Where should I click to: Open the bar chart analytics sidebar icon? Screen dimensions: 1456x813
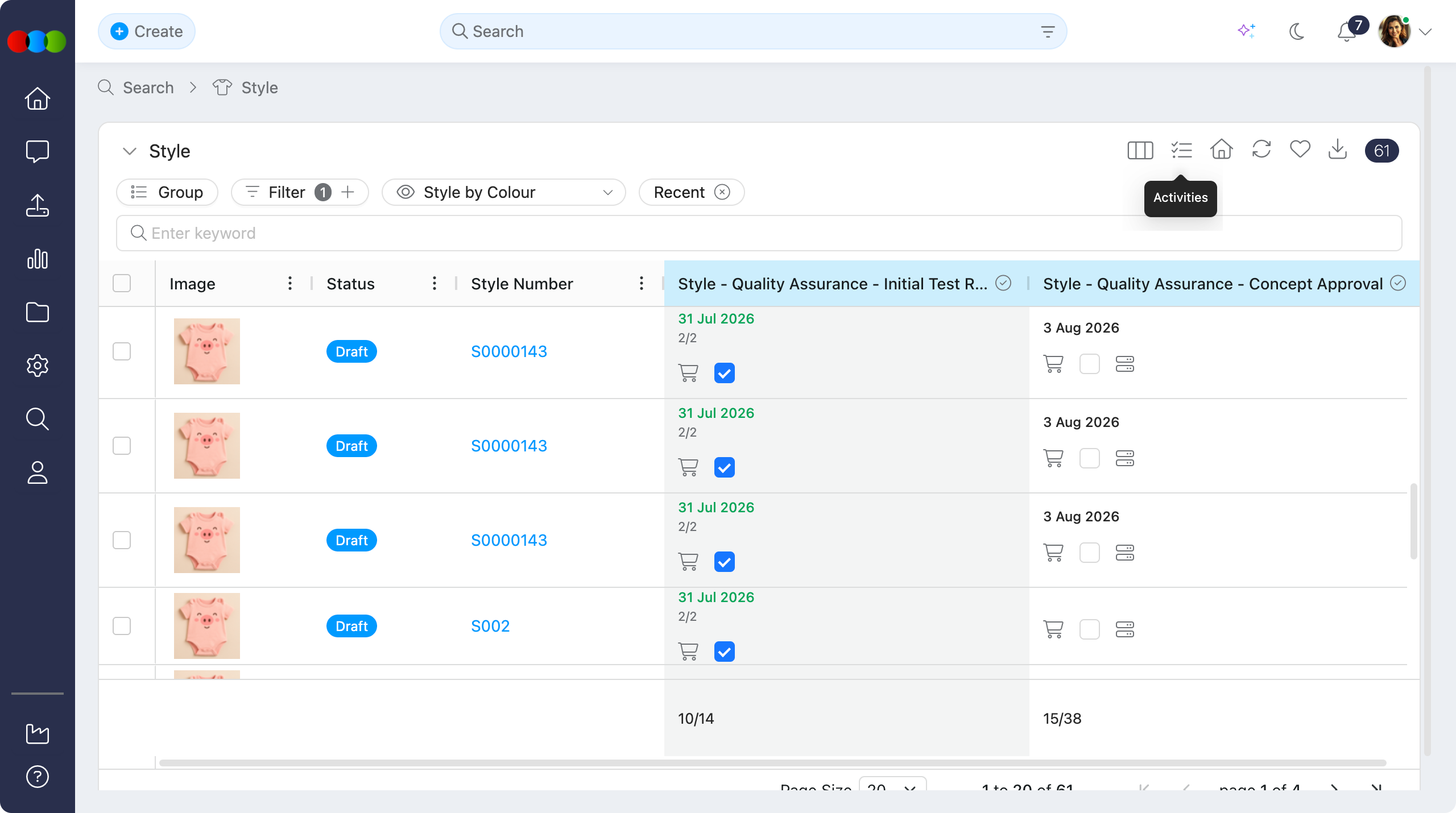click(x=38, y=259)
